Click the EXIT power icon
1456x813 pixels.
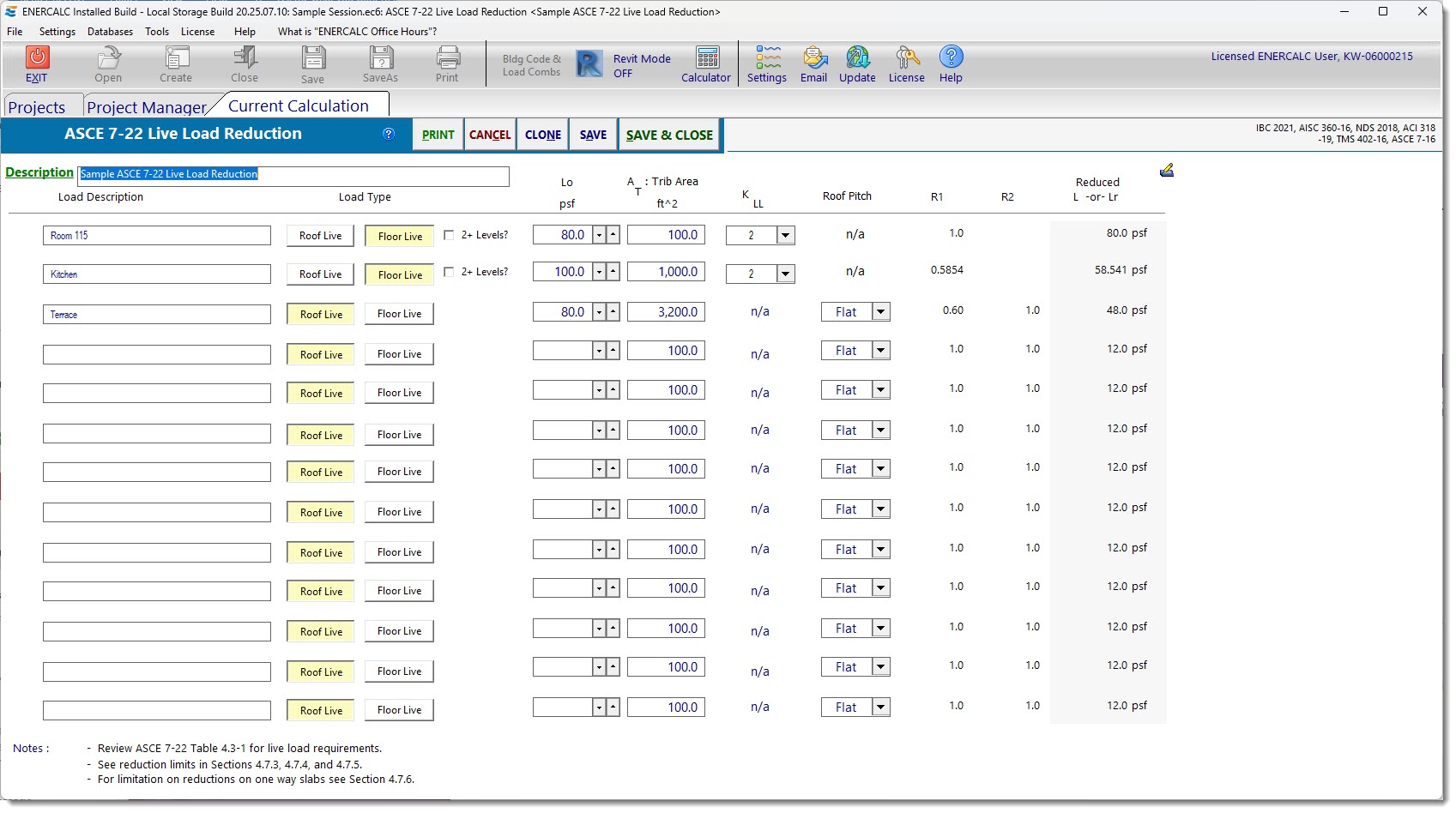(37, 57)
